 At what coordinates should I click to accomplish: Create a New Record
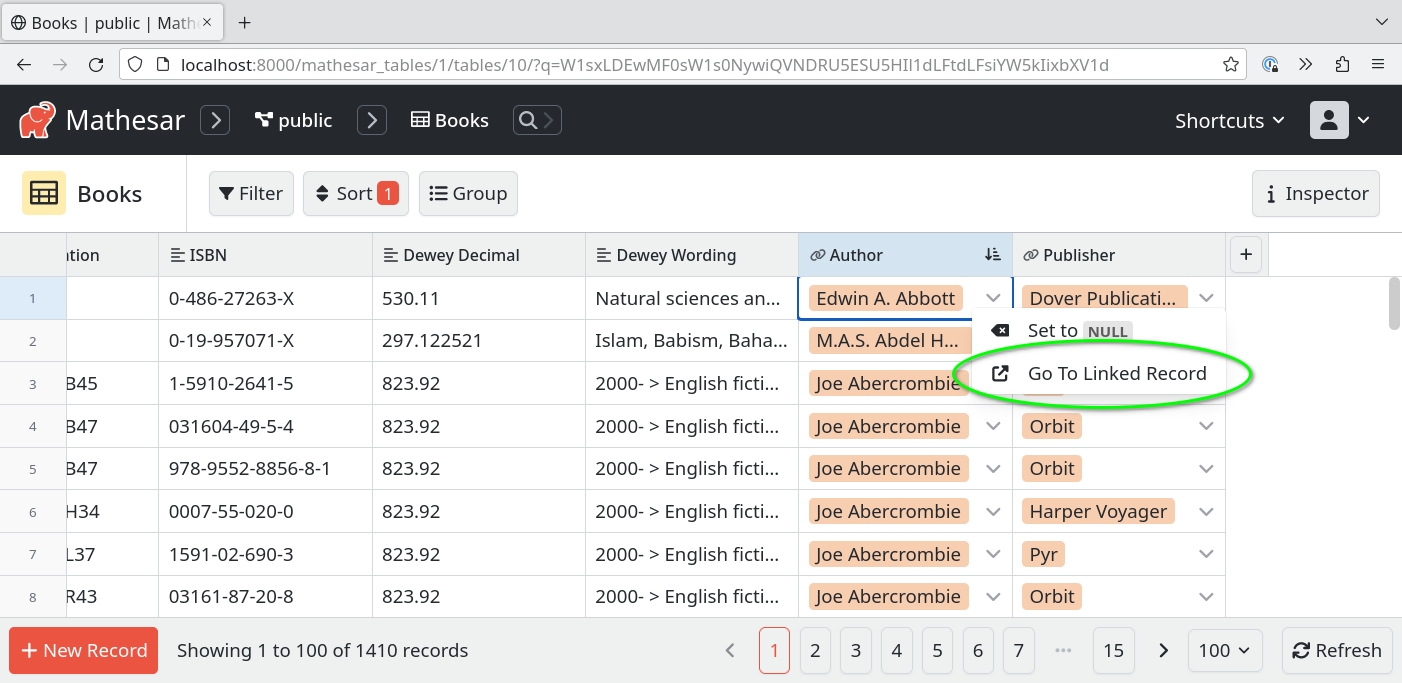coord(83,650)
